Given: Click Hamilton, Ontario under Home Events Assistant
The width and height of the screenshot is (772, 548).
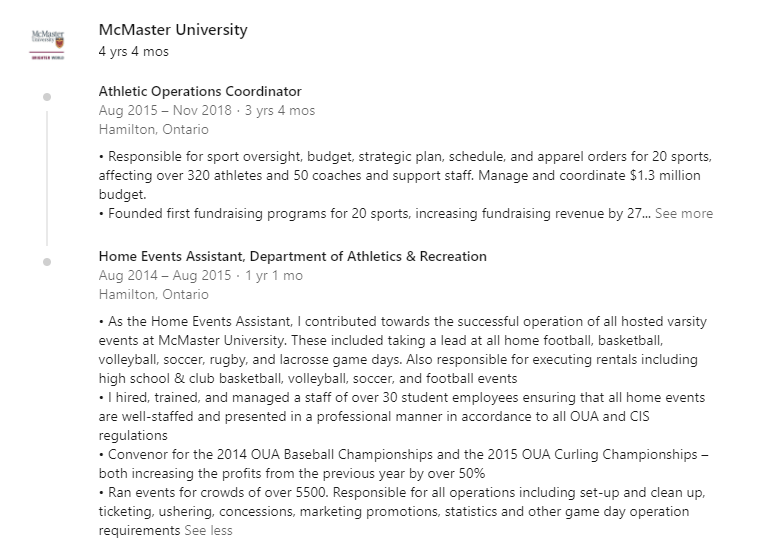Looking at the screenshot, I should [x=154, y=294].
